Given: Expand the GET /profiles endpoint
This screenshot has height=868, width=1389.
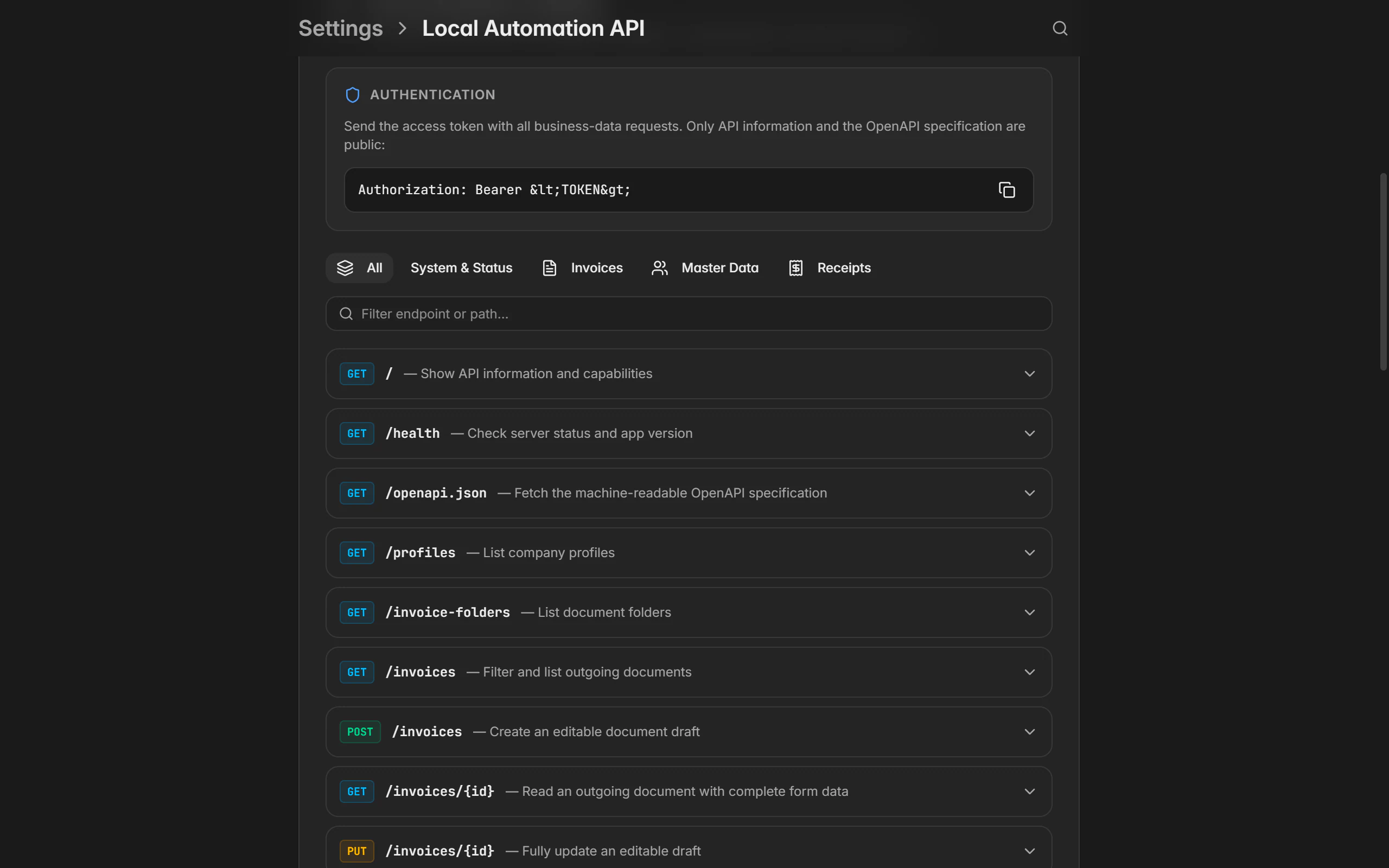Looking at the screenshot, I should click(x=689, y=553).
